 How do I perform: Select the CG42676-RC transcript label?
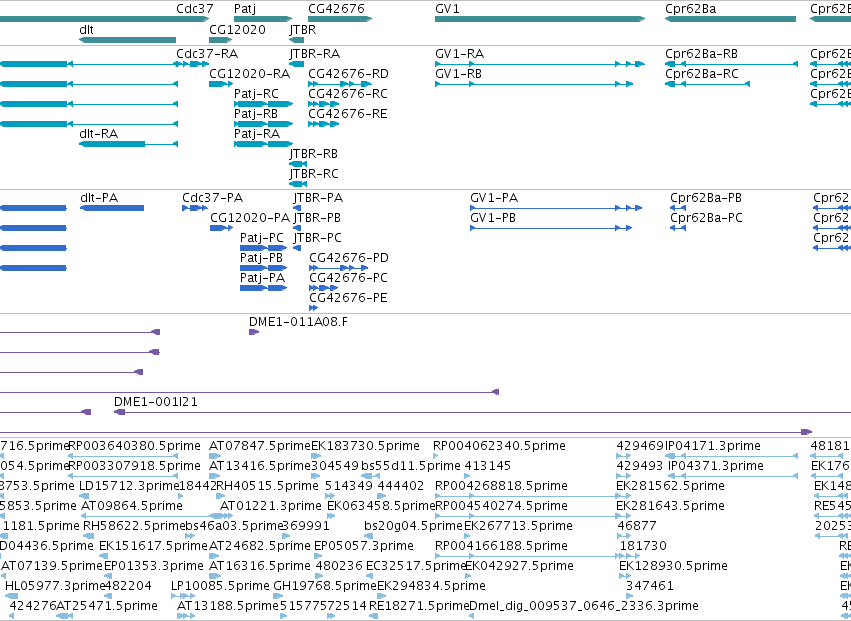coord(348,94)
